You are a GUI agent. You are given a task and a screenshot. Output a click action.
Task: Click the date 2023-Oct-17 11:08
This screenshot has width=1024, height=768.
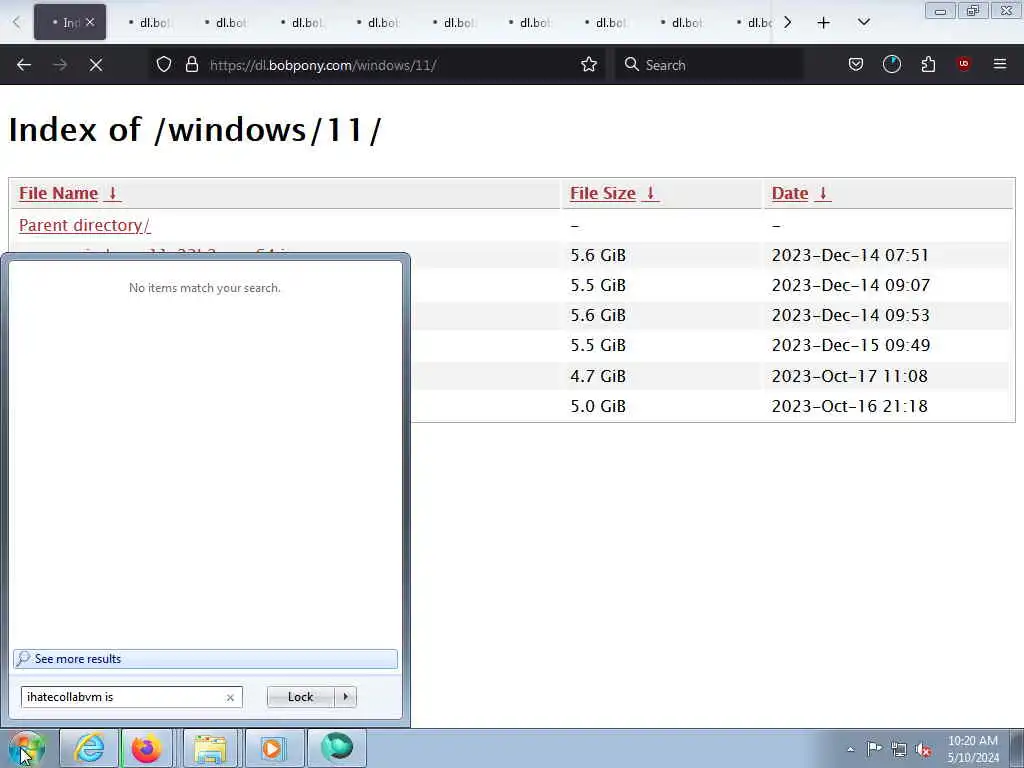click(x=850, y=376)
